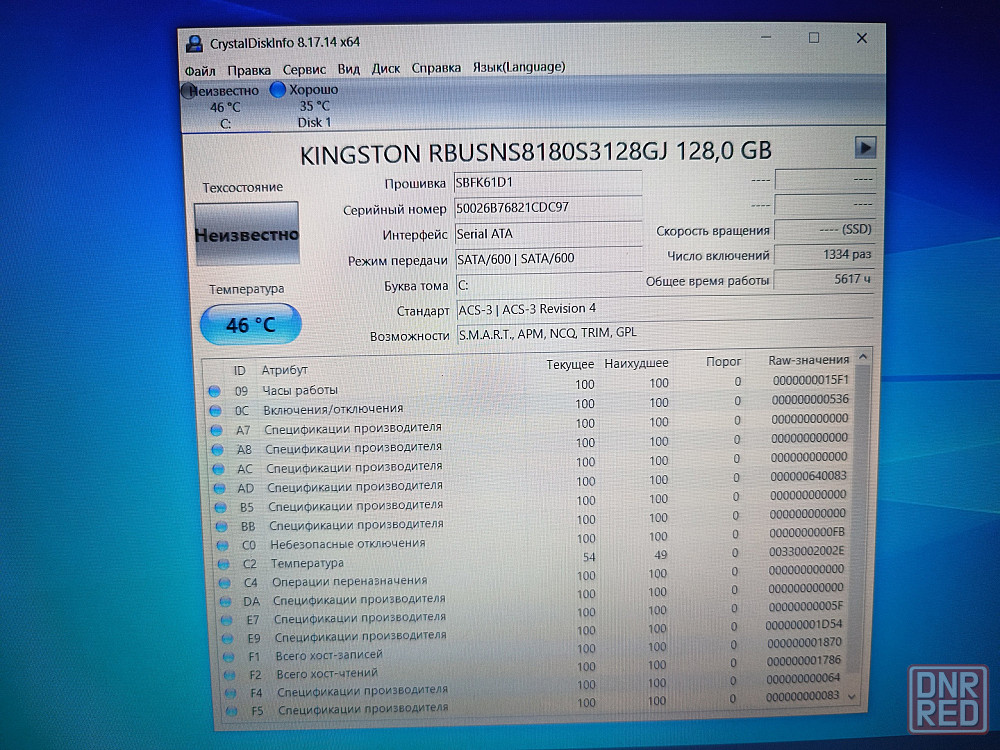The image size is (1000, 750).
Task: Click status orb for 0C Включения/отключения
Action: pyautogui.click(x=215, y=410)
